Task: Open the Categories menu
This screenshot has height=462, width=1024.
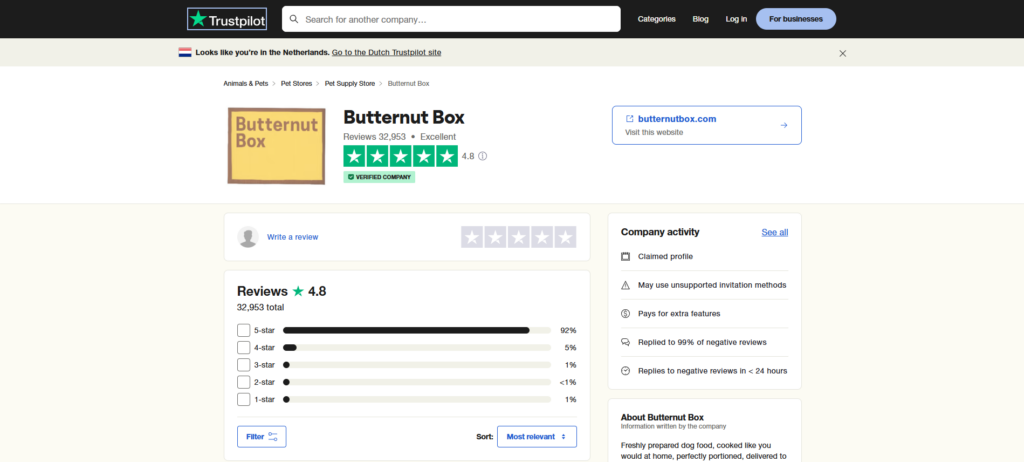Action: click(x=656, y=19)
